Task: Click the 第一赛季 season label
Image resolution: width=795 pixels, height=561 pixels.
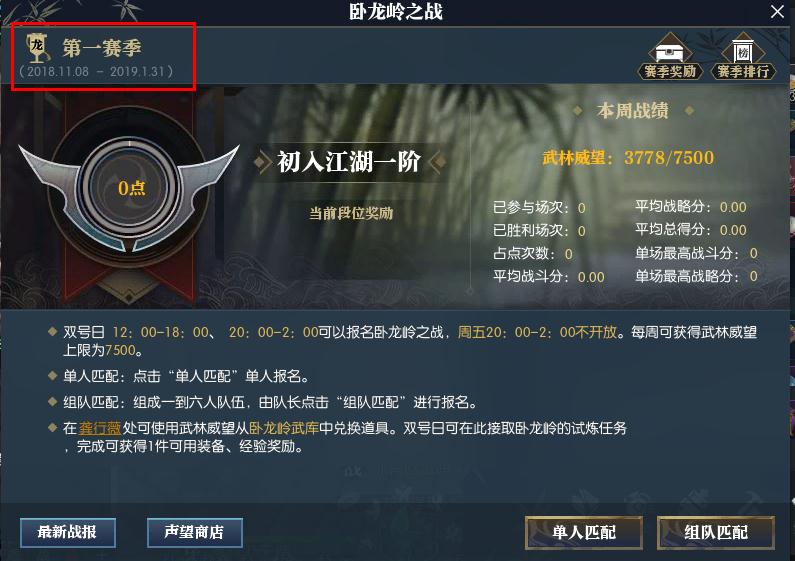Action: click(102, 48)
